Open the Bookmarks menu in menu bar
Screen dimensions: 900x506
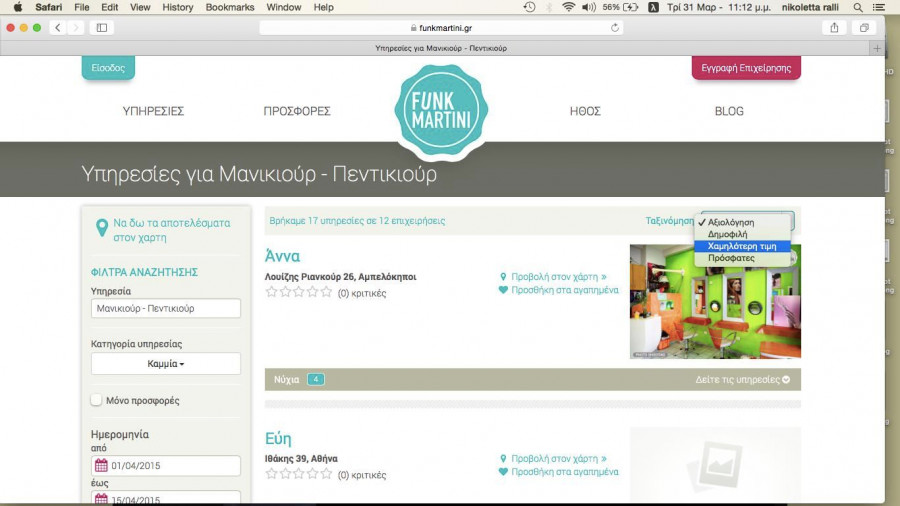click(x=230, y=7)
